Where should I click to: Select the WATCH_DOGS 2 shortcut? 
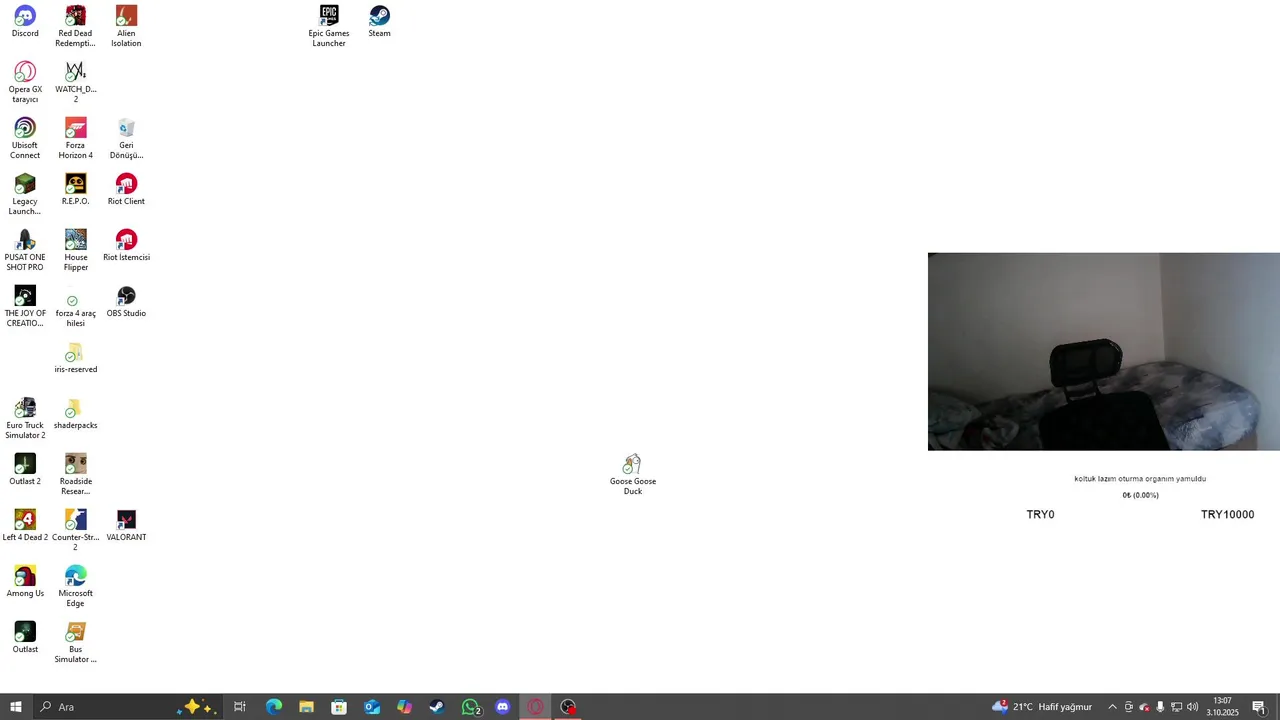point(75,83)
